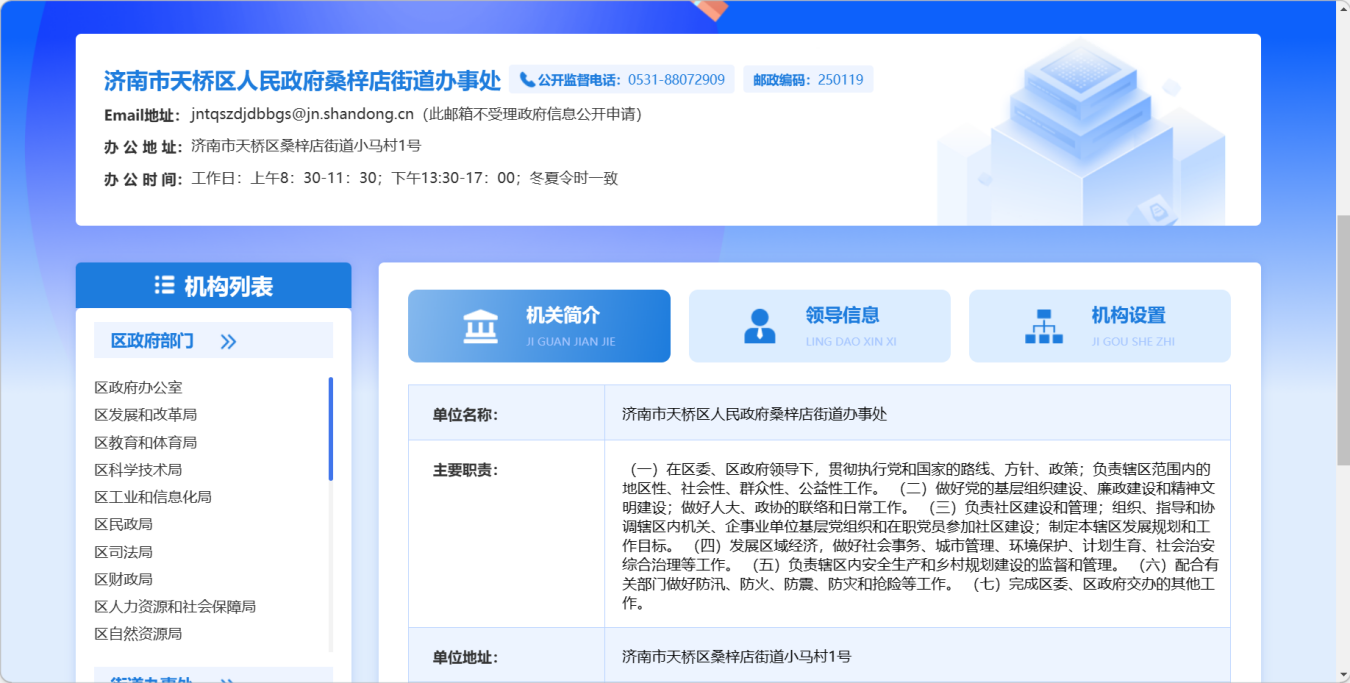Open 区发展和改革局 in the agency list

pos(145,414)
